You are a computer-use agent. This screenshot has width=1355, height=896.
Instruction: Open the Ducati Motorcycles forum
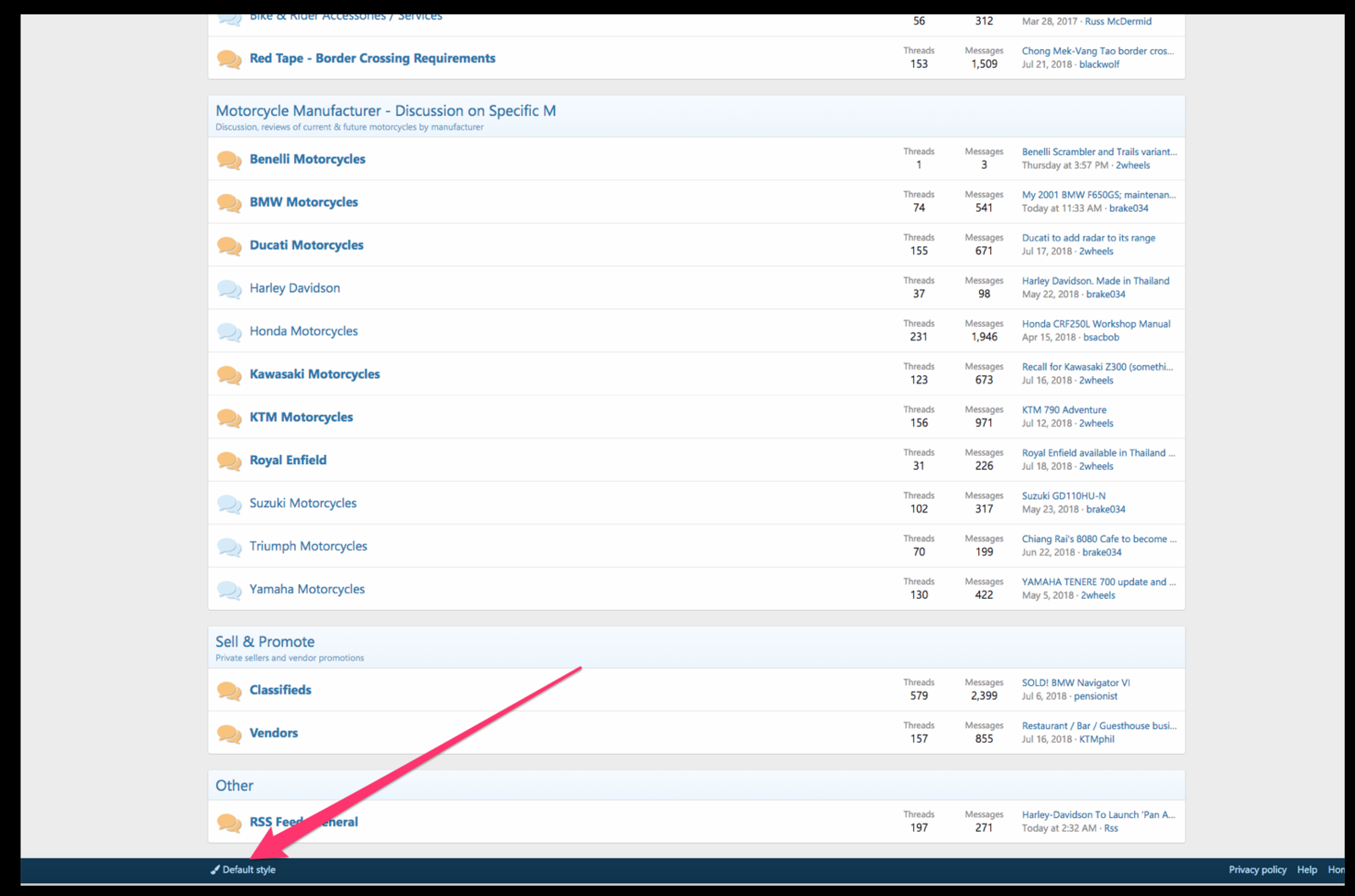point(307,246)
